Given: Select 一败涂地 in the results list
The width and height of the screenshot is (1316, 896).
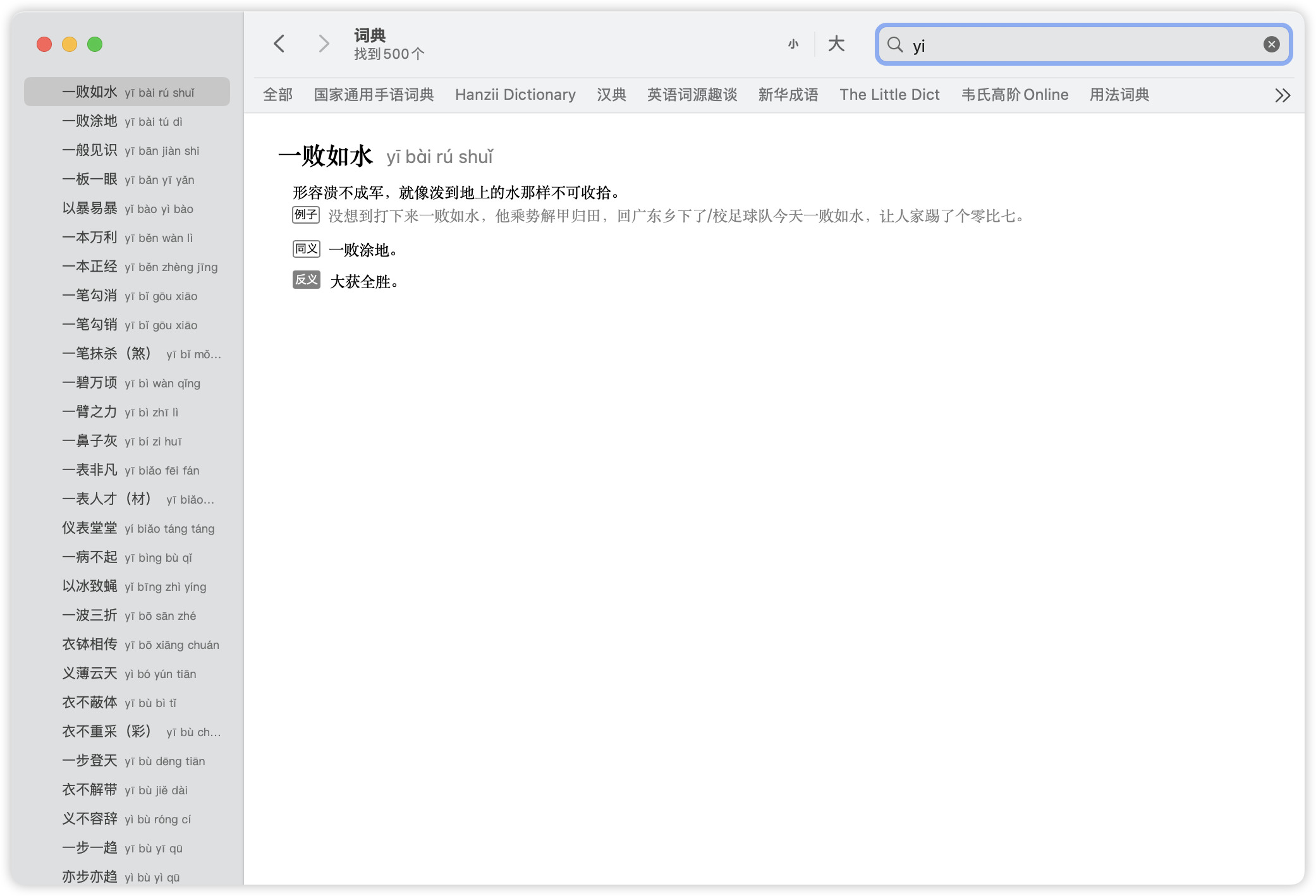Looking at the screenshot, I should click(x=127, y=121).
